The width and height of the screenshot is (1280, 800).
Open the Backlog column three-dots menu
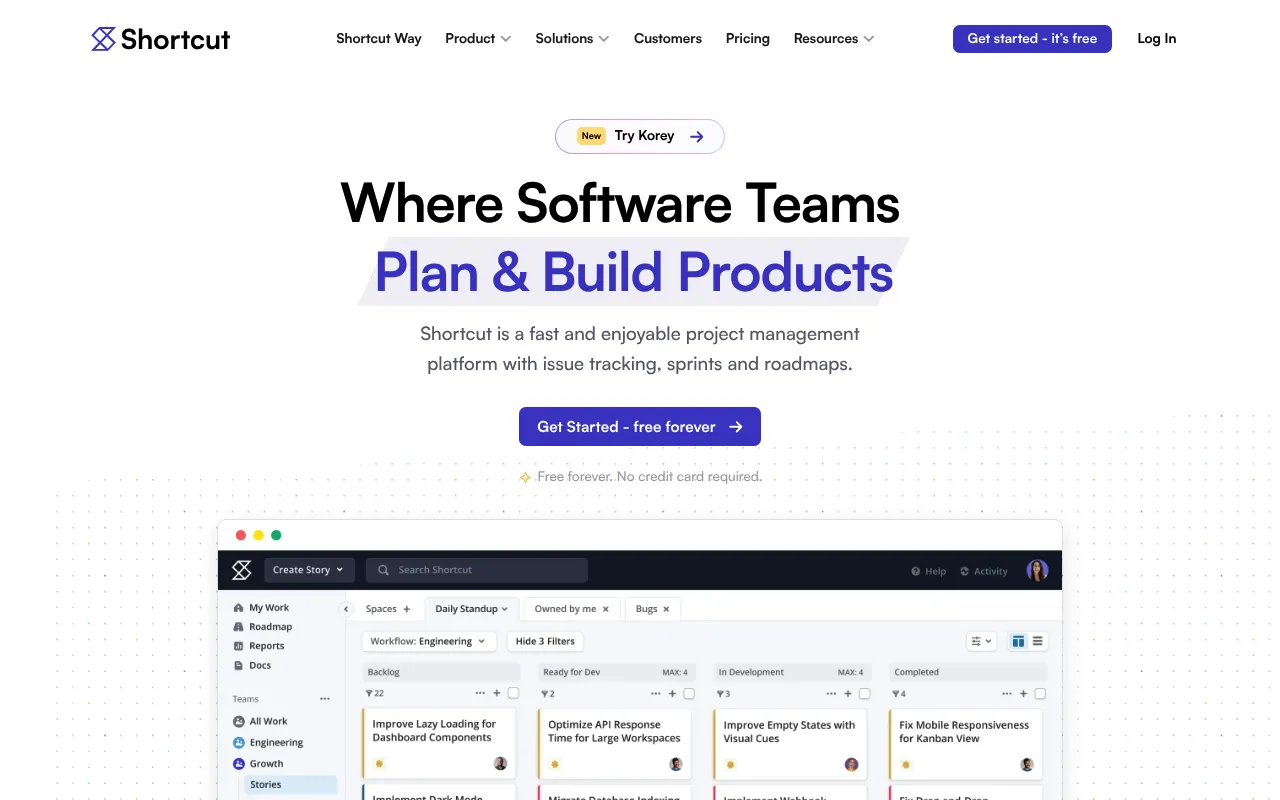[481, 693]
